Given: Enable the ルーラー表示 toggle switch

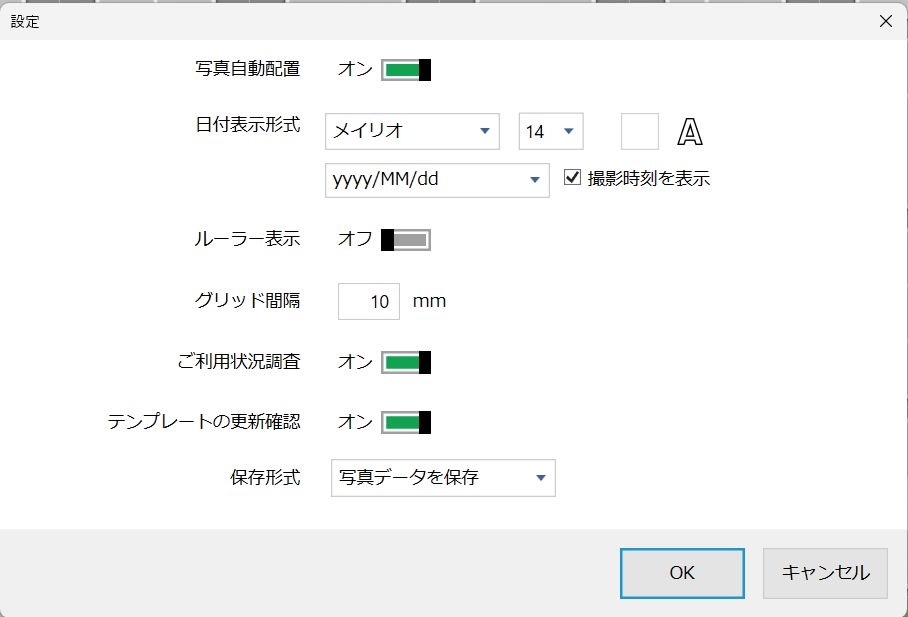Looking at the screenshot, I should tap(406, 240).
